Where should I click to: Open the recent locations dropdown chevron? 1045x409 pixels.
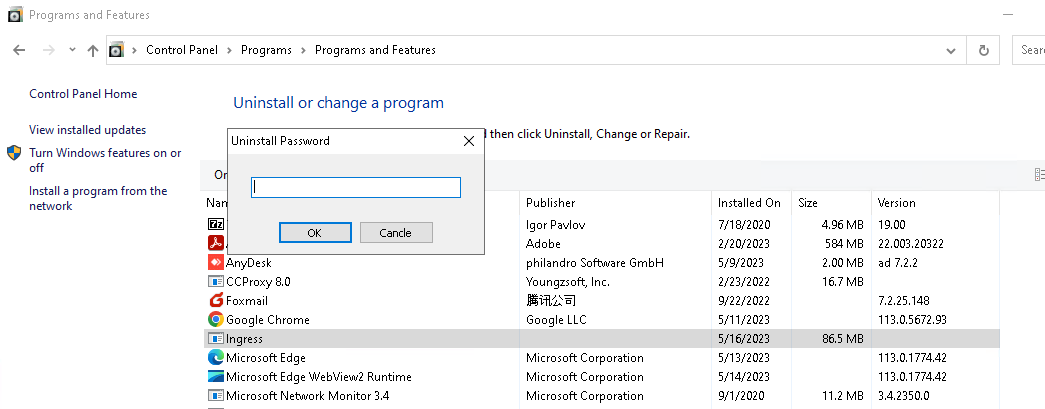point(72,50)
